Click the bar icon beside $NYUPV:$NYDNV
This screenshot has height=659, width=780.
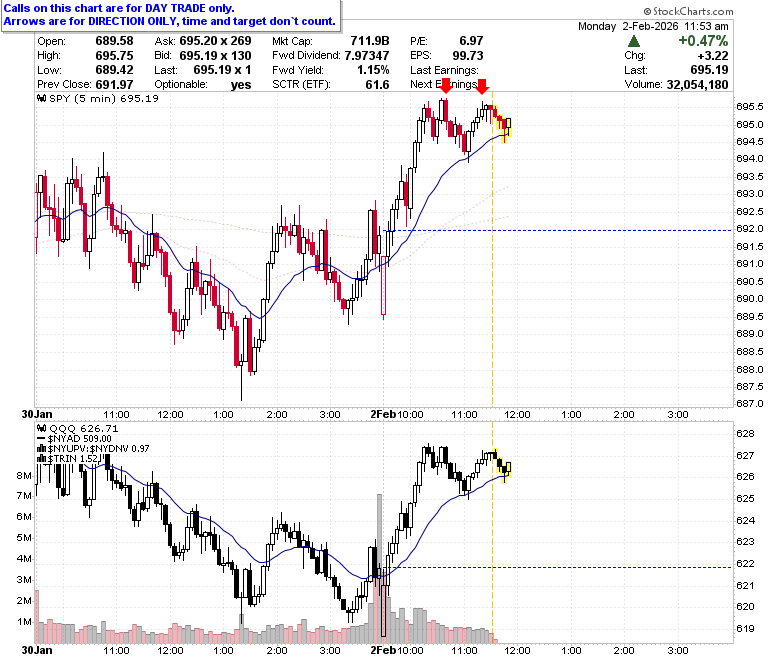coord(42,448)
